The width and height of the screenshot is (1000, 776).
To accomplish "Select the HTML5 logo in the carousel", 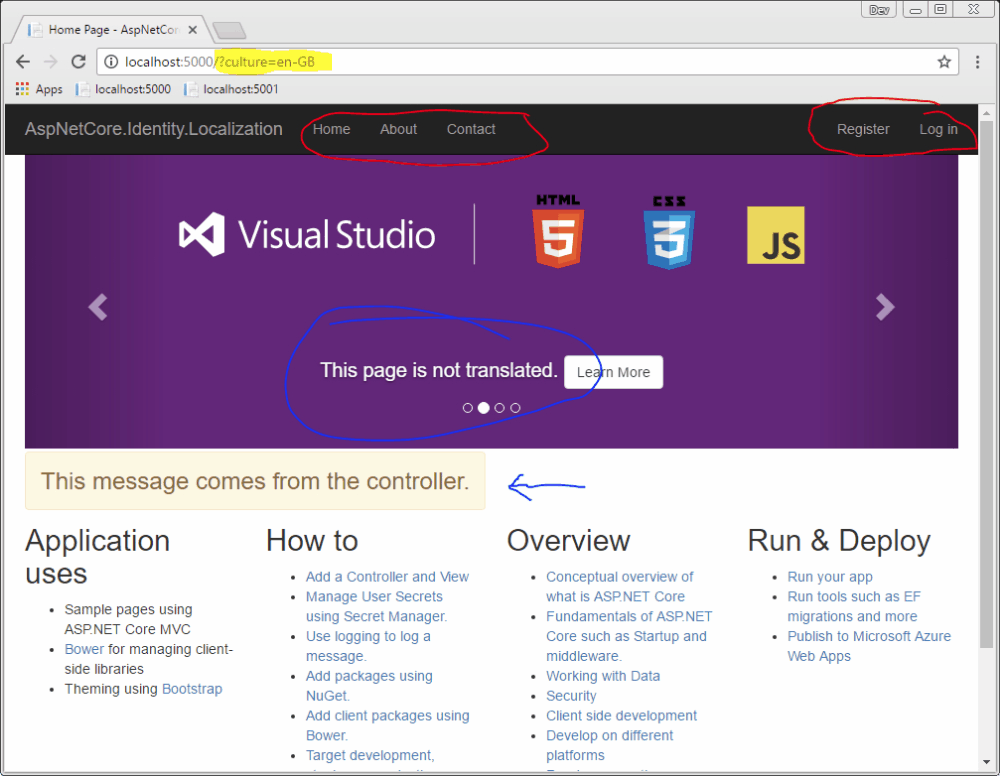I will [x=557, y=232].
